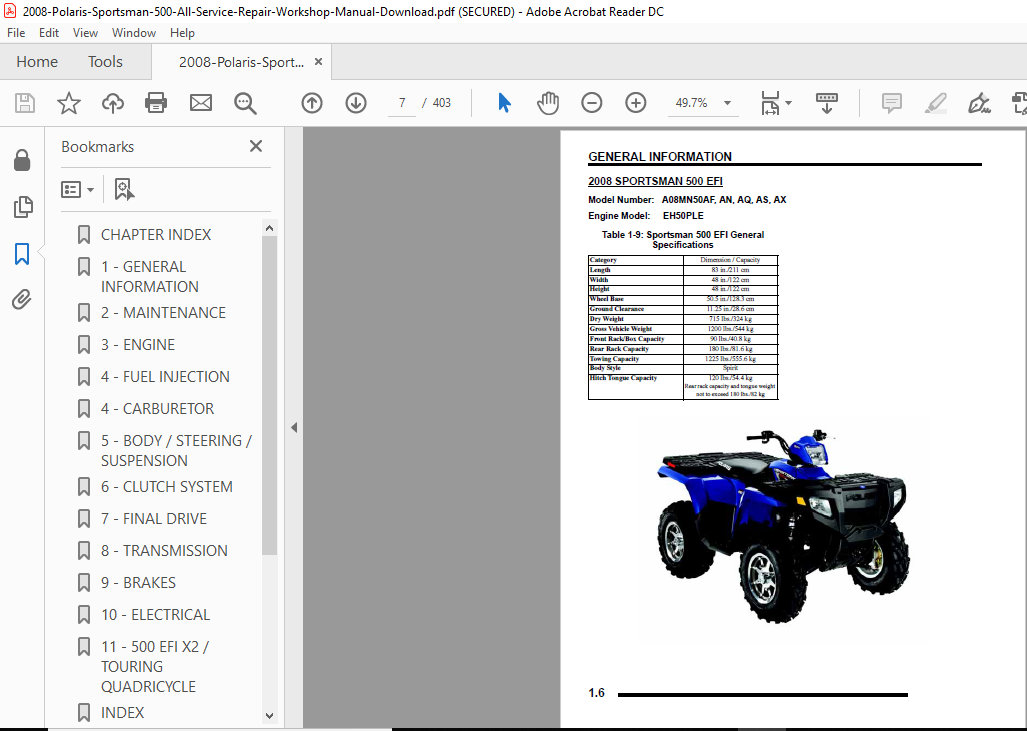Open the Edit menu
1027x731 pixels.
click(48, 33)
